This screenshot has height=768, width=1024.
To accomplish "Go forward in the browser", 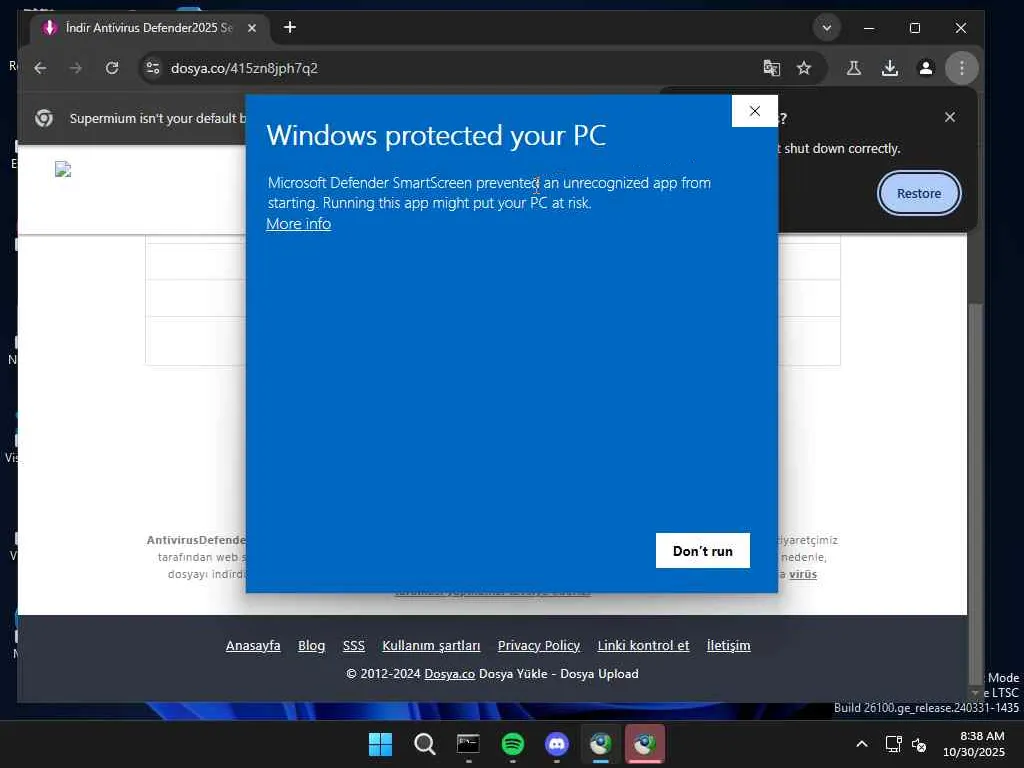I will pos(76,68).
